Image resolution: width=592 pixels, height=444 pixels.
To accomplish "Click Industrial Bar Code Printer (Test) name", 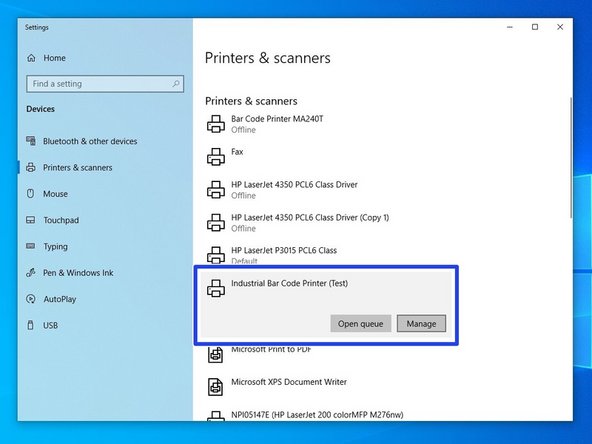I will (x=289, y=283).
